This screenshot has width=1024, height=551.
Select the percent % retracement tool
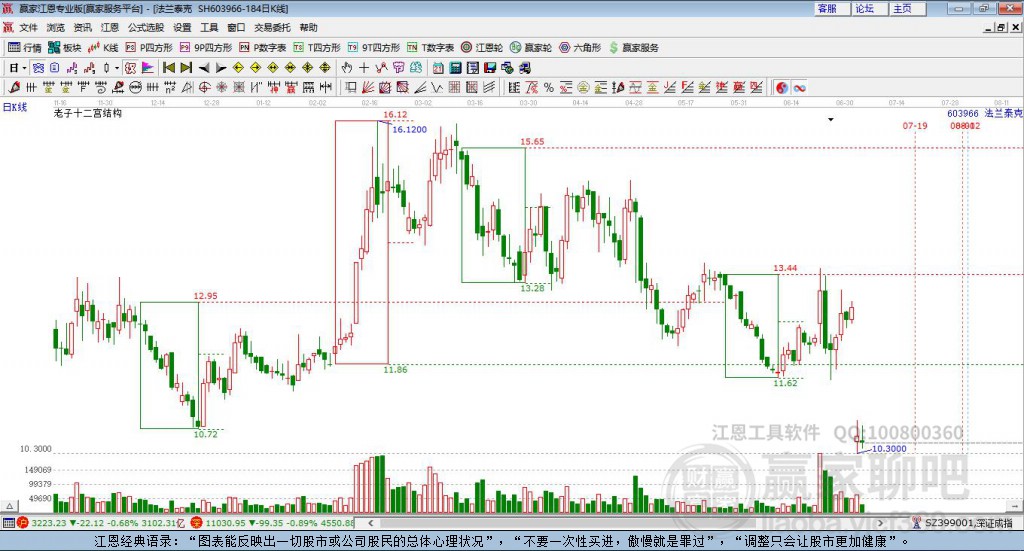(x=549, y=87)
